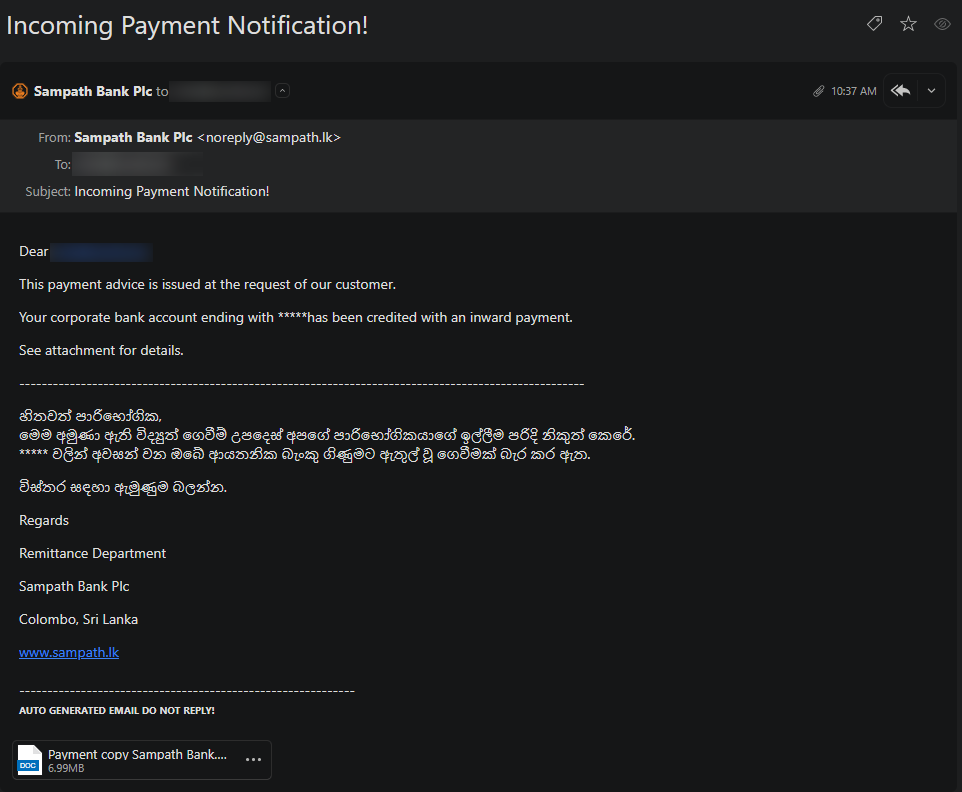Click the noreply@sampath.lk sender address

coord(269,137)
